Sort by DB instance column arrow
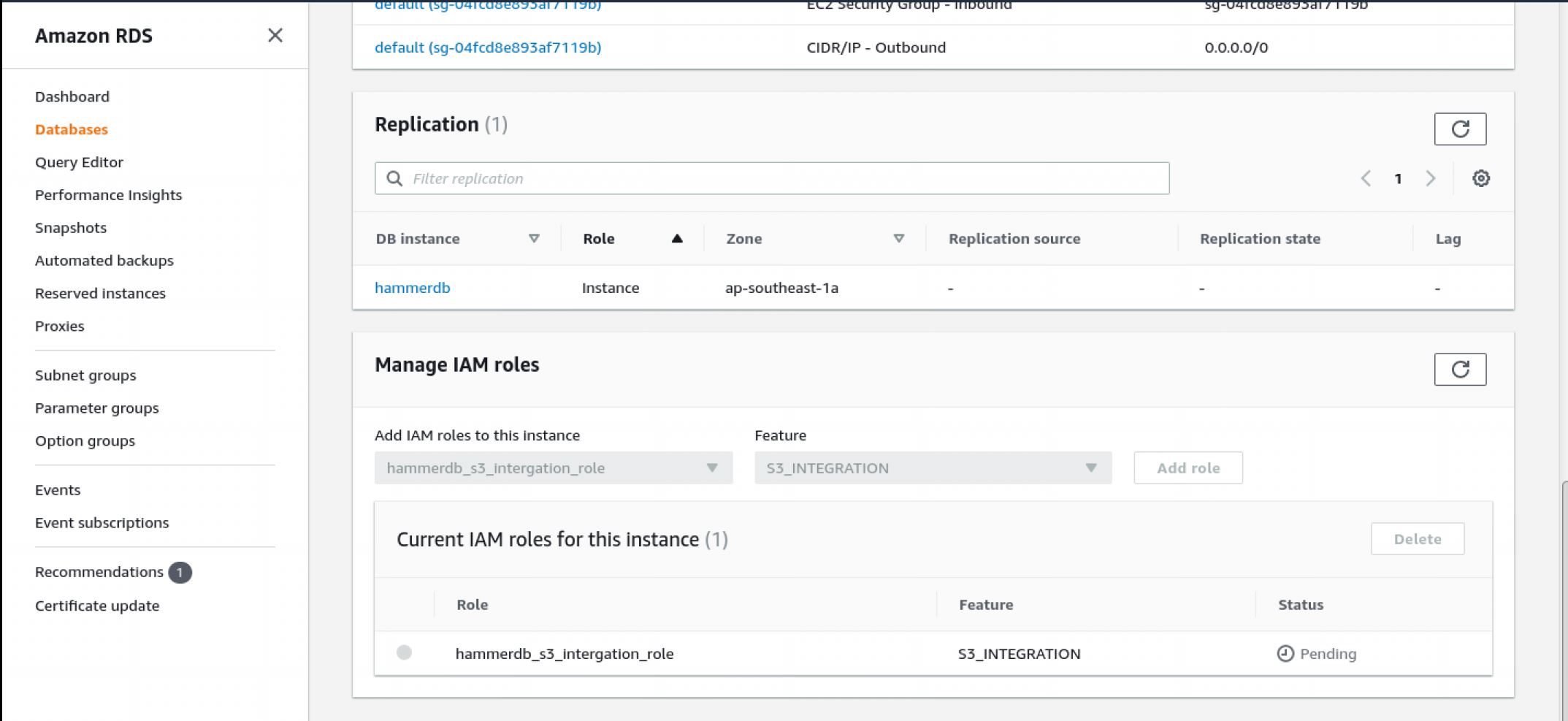This screenshot has height=721, width=1568. pyautogui.click(x=534, y=239)
